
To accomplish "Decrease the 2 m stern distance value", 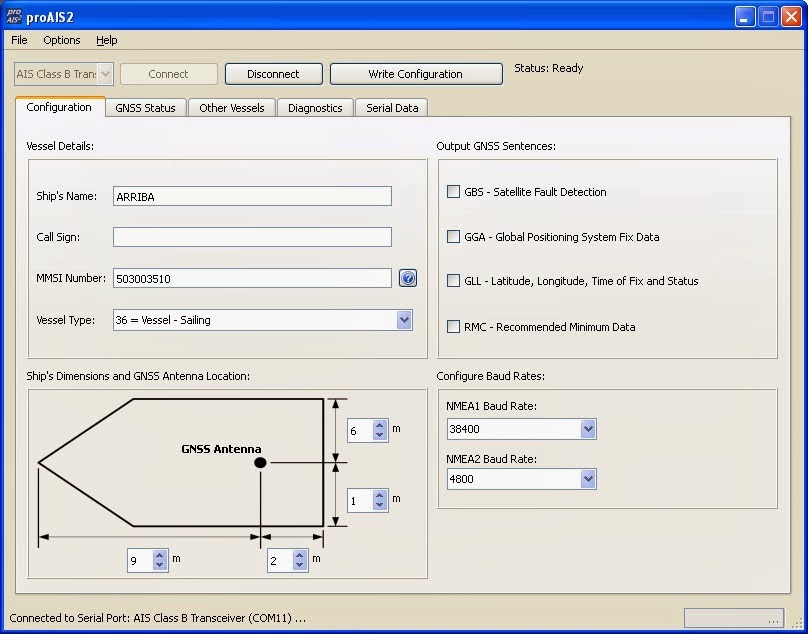I will pos(299,565).
